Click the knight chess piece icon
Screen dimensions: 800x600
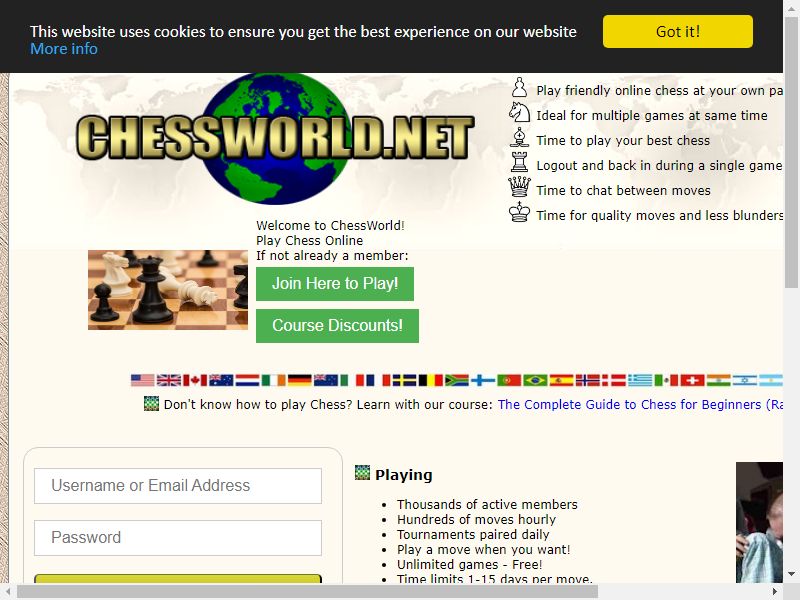519,112
